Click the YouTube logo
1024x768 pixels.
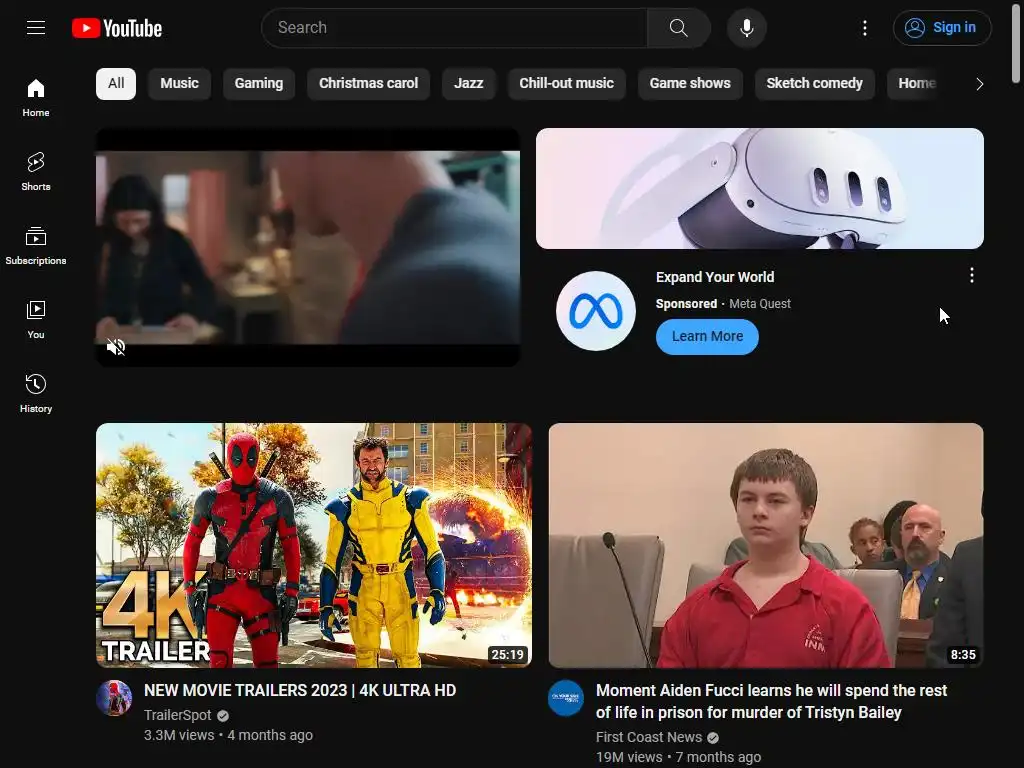click(x=117, y=28)
